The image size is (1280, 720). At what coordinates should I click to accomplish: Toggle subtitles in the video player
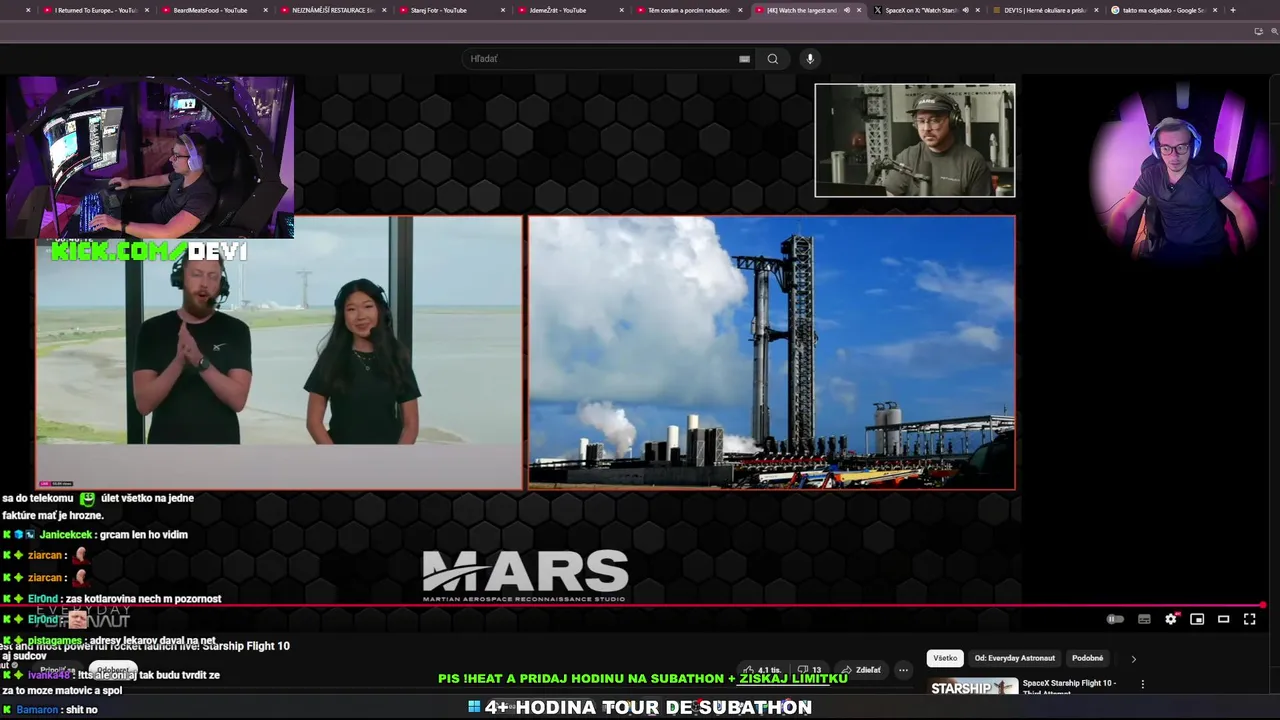[x=1144, y=619]
